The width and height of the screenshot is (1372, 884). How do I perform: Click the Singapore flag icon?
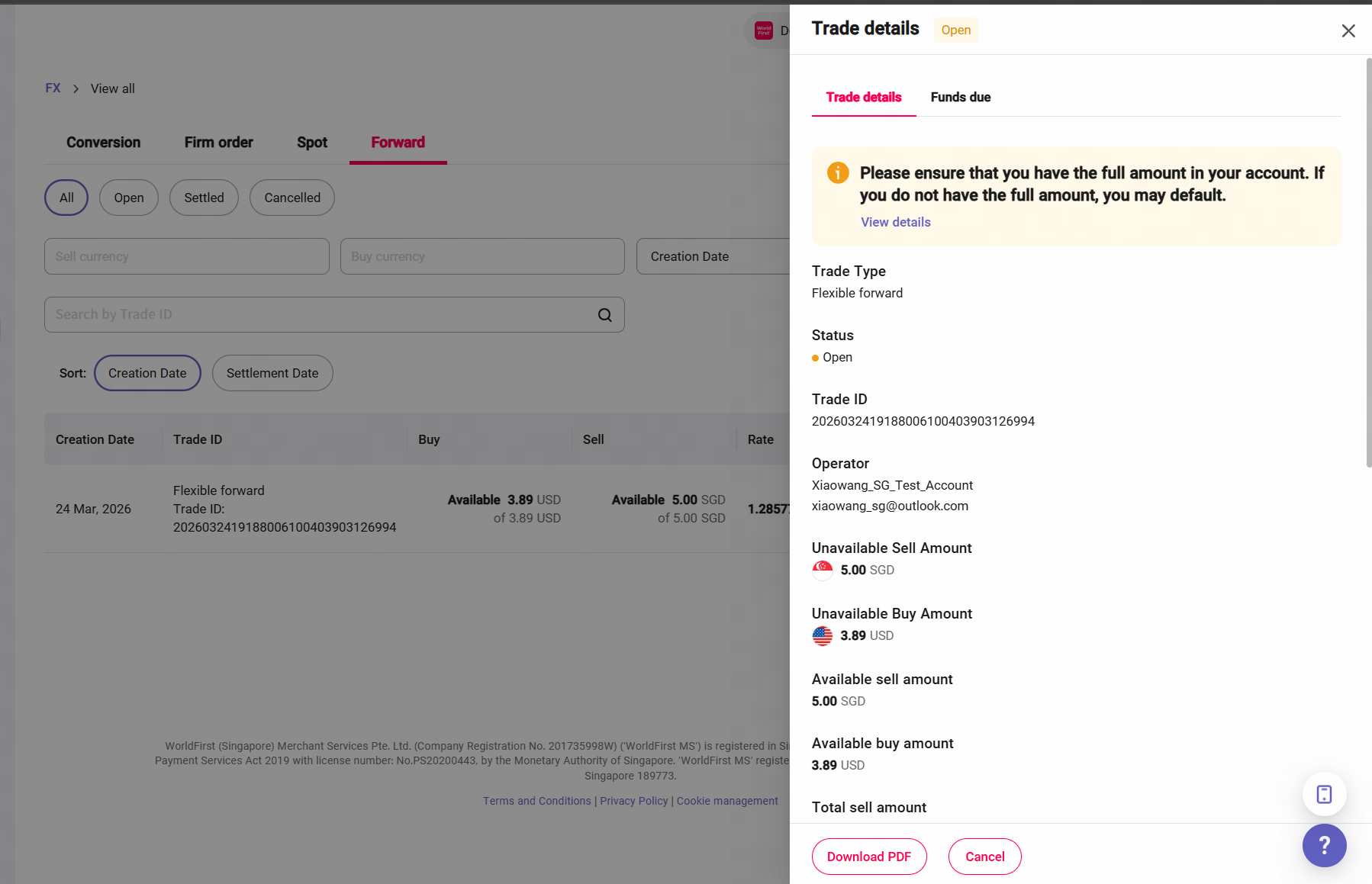coord(823,570)
